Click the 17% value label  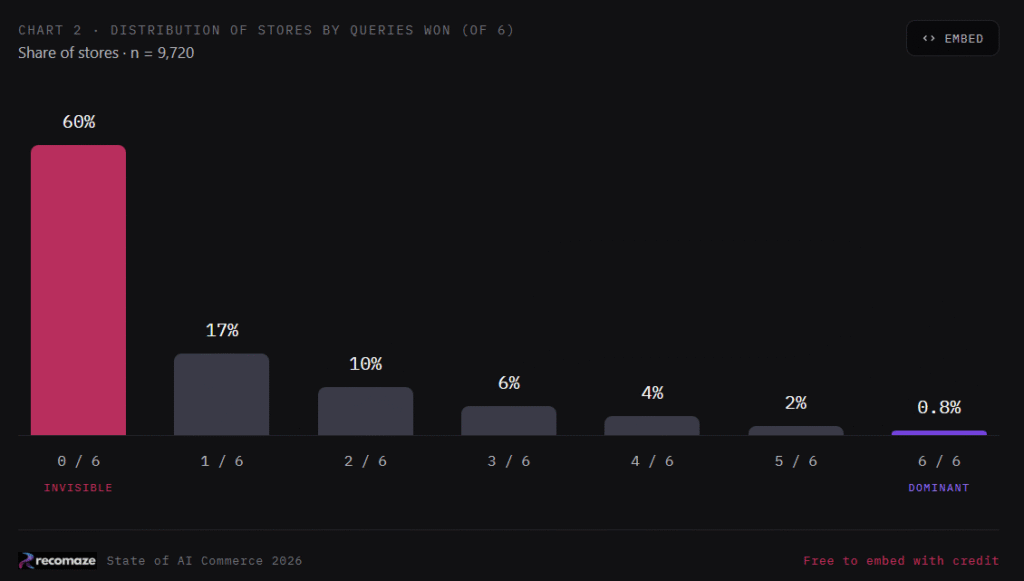[222, 330]
